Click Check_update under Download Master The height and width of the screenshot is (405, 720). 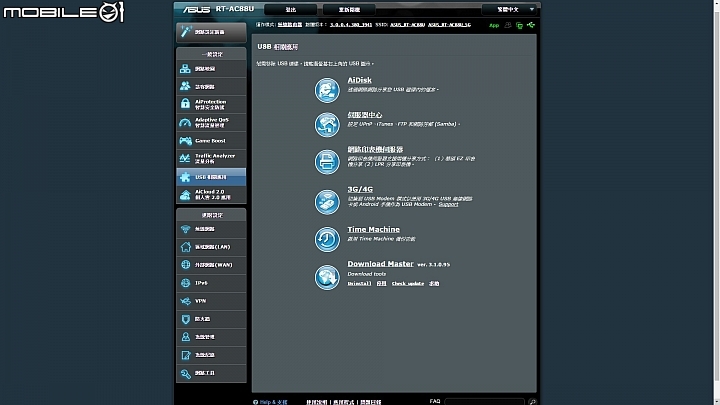tap(408, 283)
